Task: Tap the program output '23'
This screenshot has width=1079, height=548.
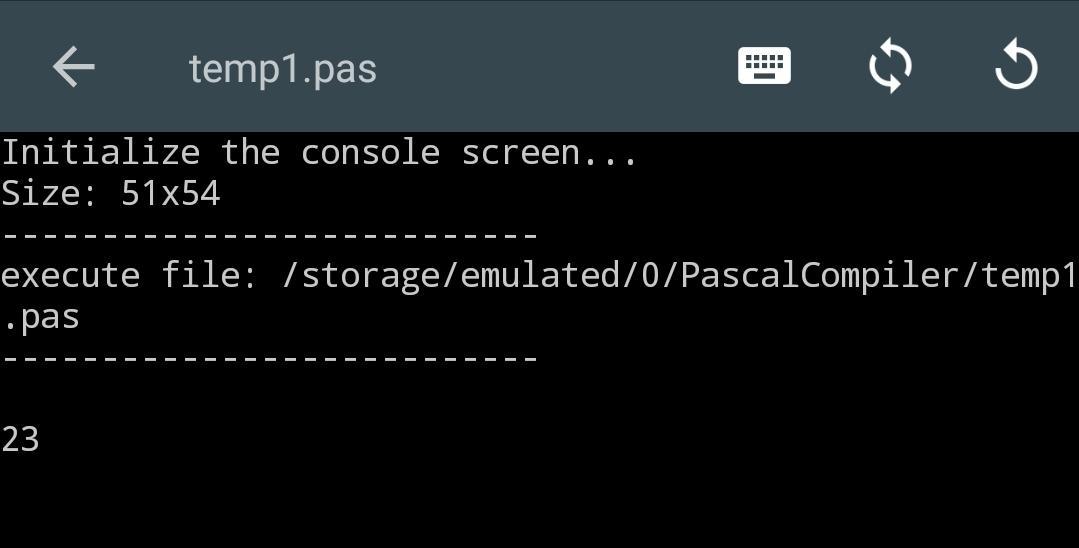Action: tap(20, 440)
